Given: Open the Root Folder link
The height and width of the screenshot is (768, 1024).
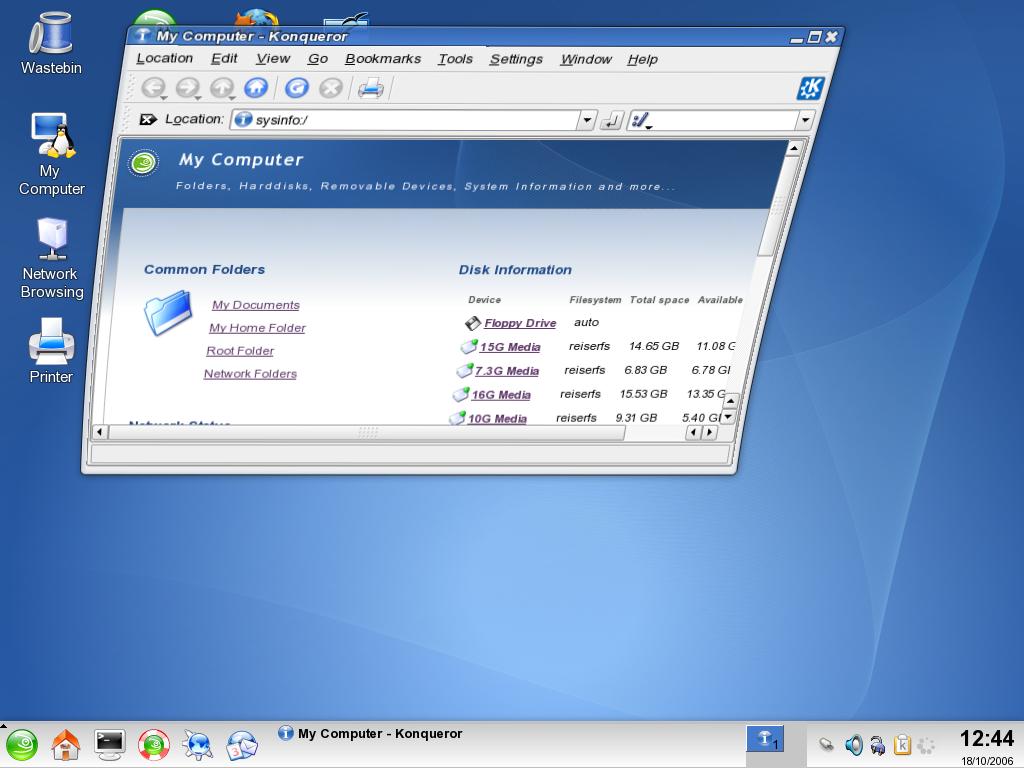Looking at the screenshot, I should coord(240,351).
